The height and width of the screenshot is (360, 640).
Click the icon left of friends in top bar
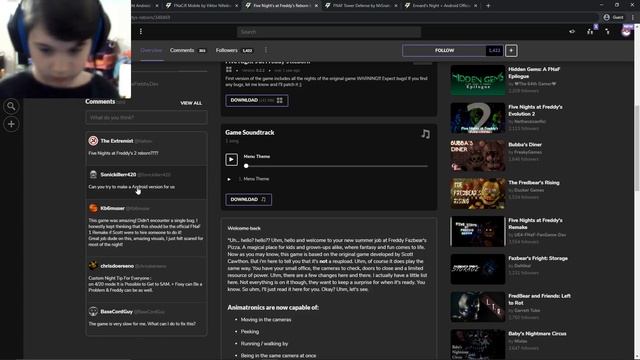pos(572,31)
